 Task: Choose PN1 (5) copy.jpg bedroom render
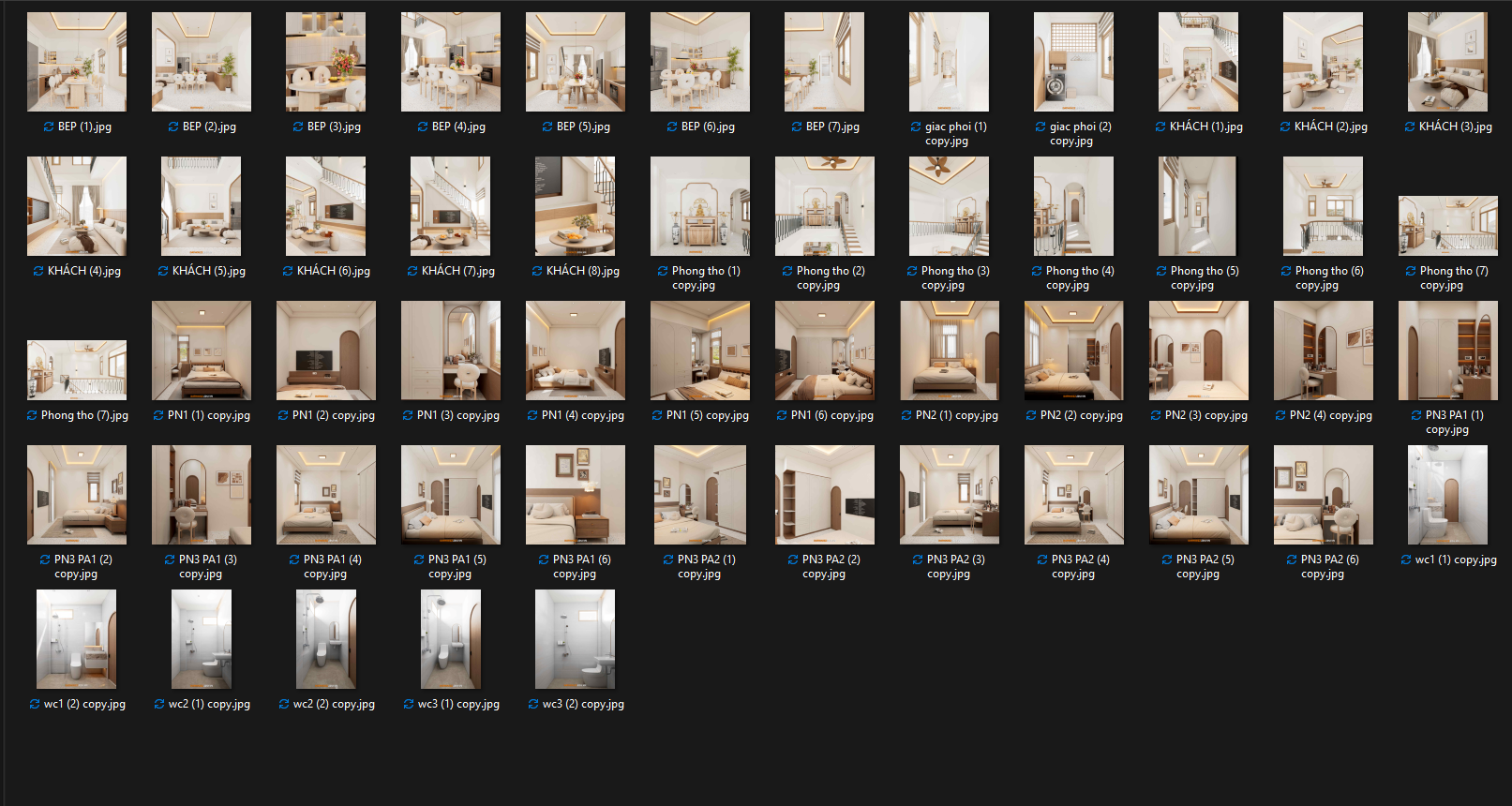tap(700, 351)
